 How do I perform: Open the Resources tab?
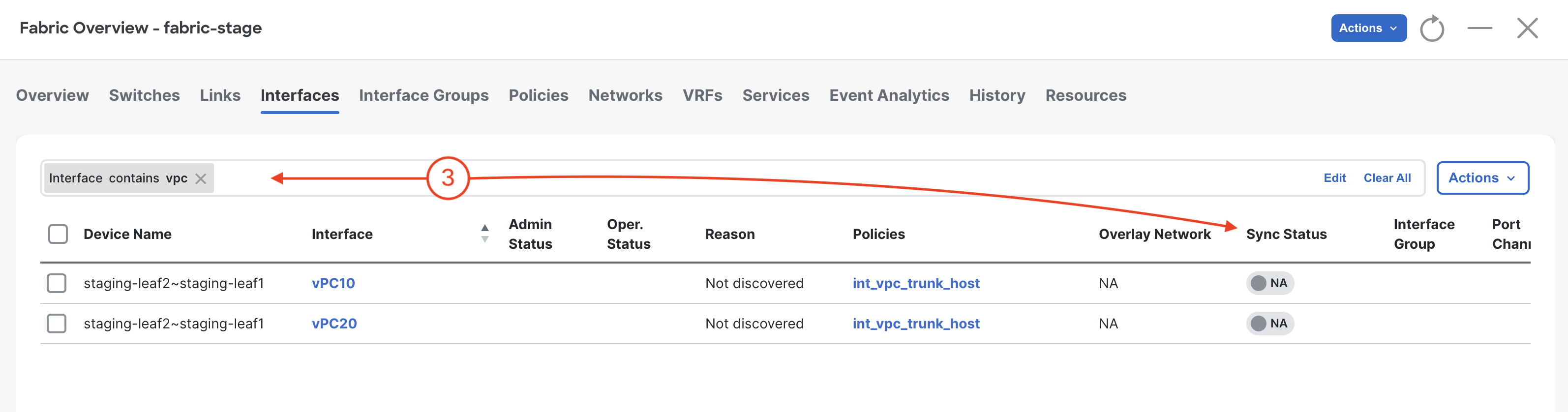[1086, 95]
